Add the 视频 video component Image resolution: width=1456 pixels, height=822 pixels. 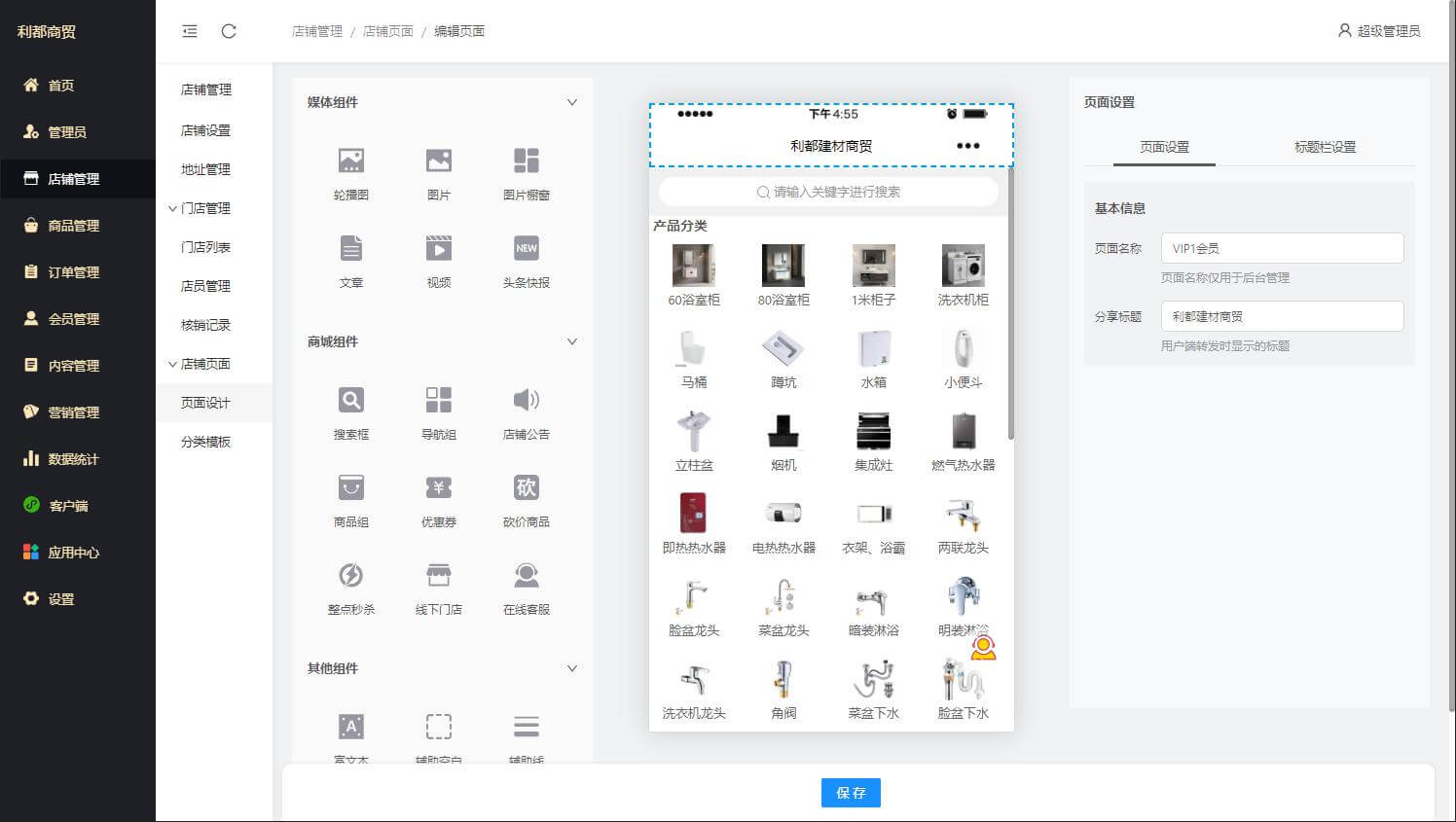click(438, 262)
